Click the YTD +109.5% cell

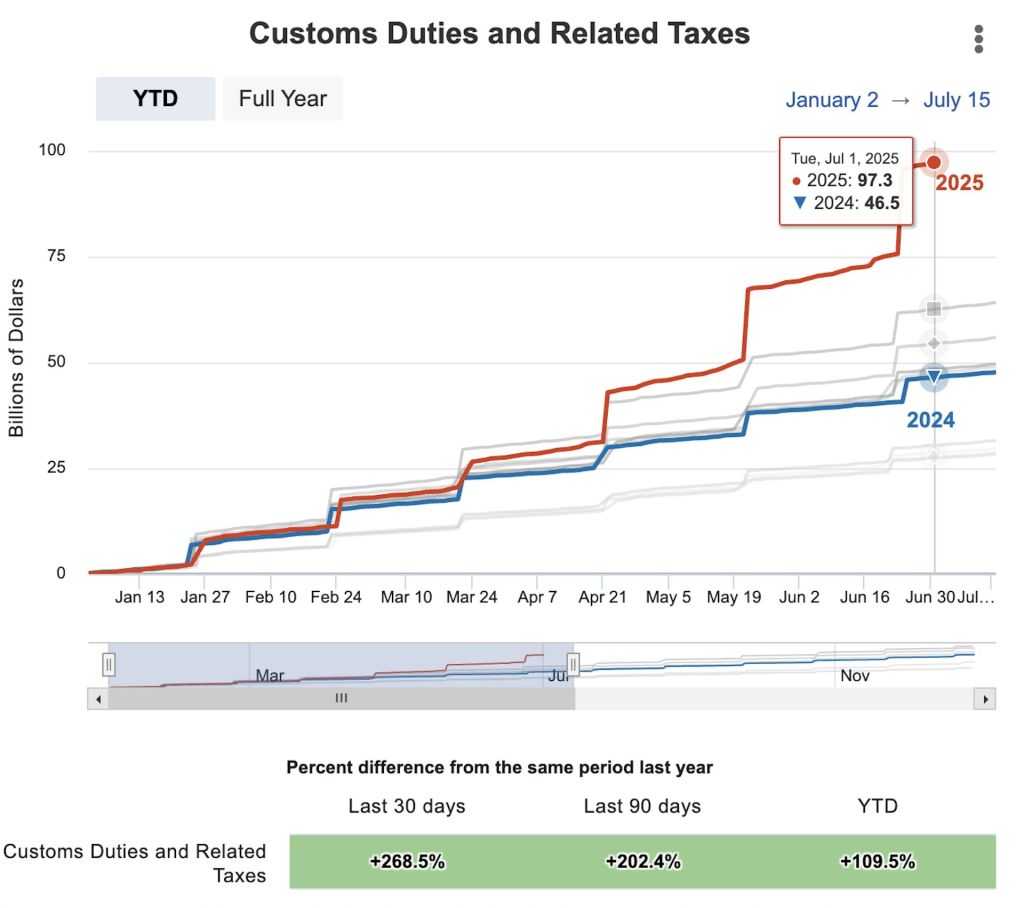point(878,862)
